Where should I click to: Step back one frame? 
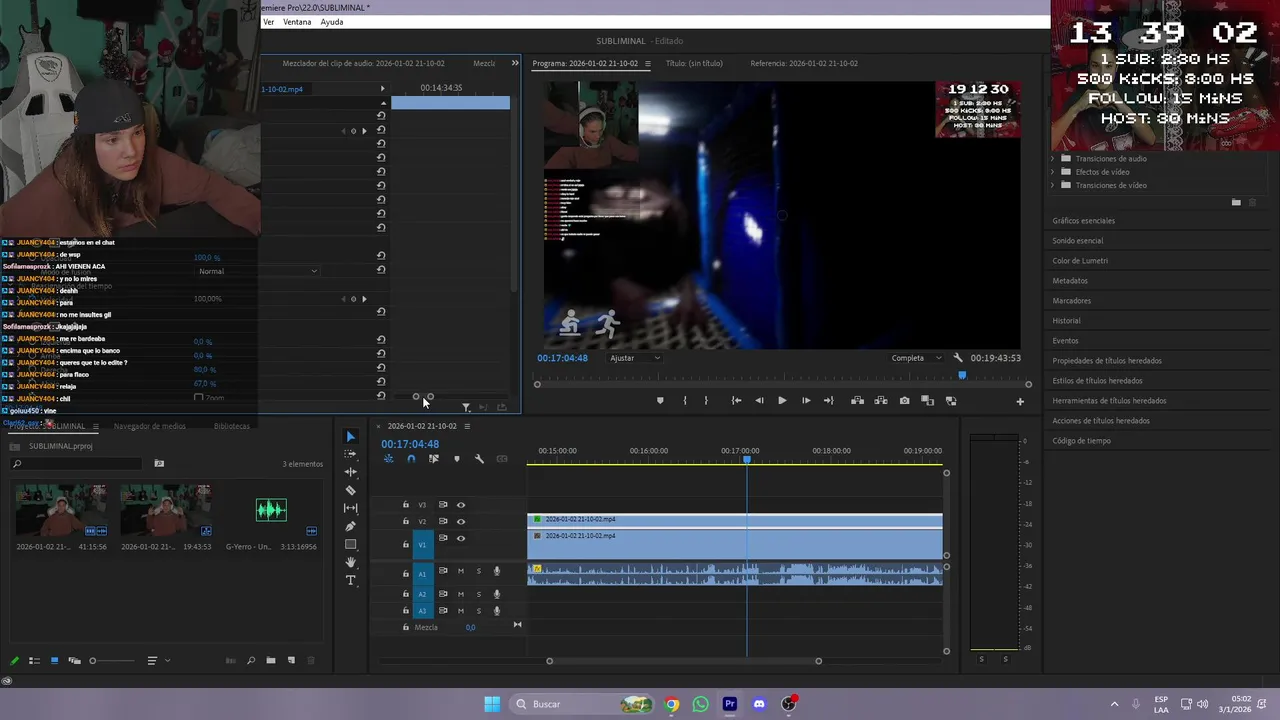(759, 401)
